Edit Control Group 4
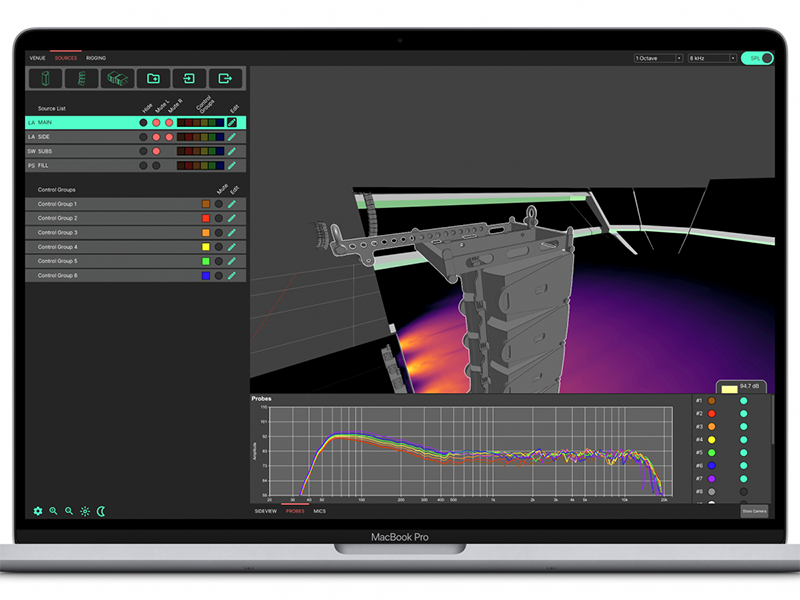 232,247
